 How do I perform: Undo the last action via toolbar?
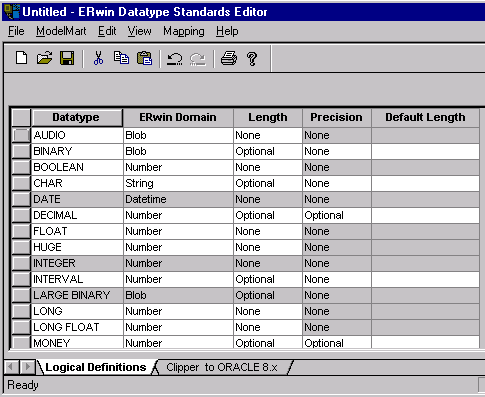pyautogui.click(x=175, y=59)
